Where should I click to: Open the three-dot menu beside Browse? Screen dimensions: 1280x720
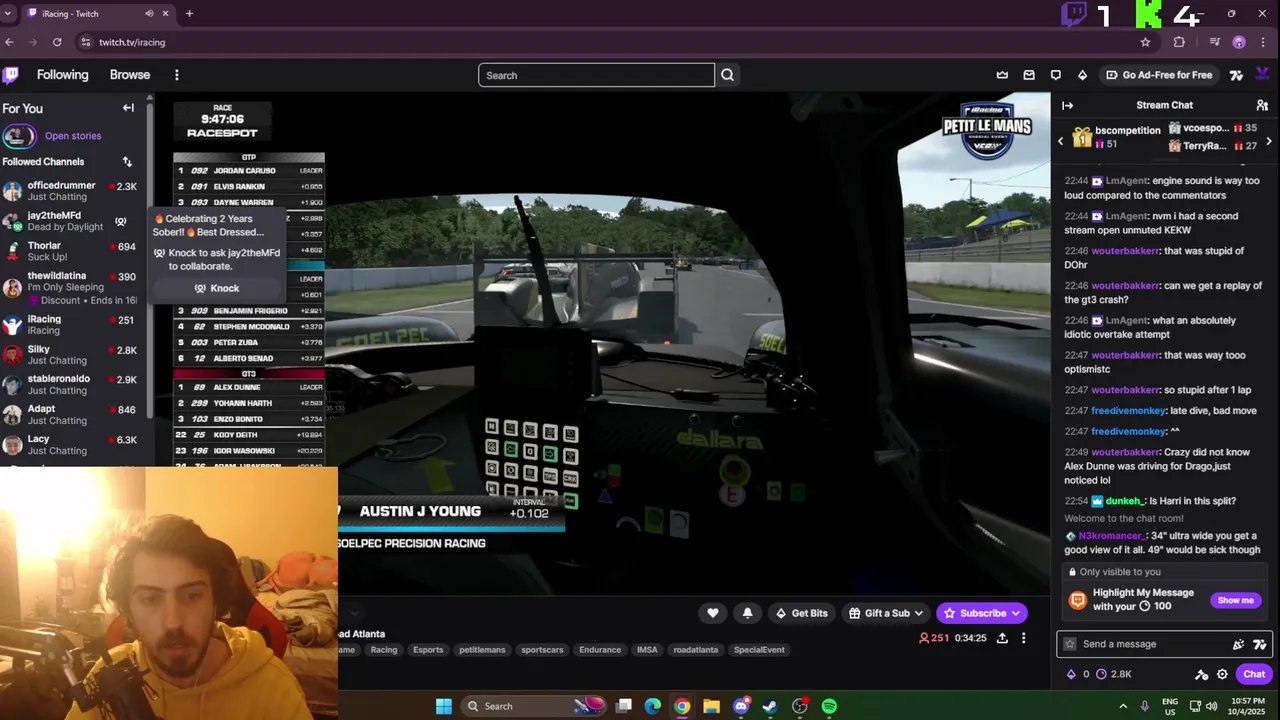coord(176,75)
